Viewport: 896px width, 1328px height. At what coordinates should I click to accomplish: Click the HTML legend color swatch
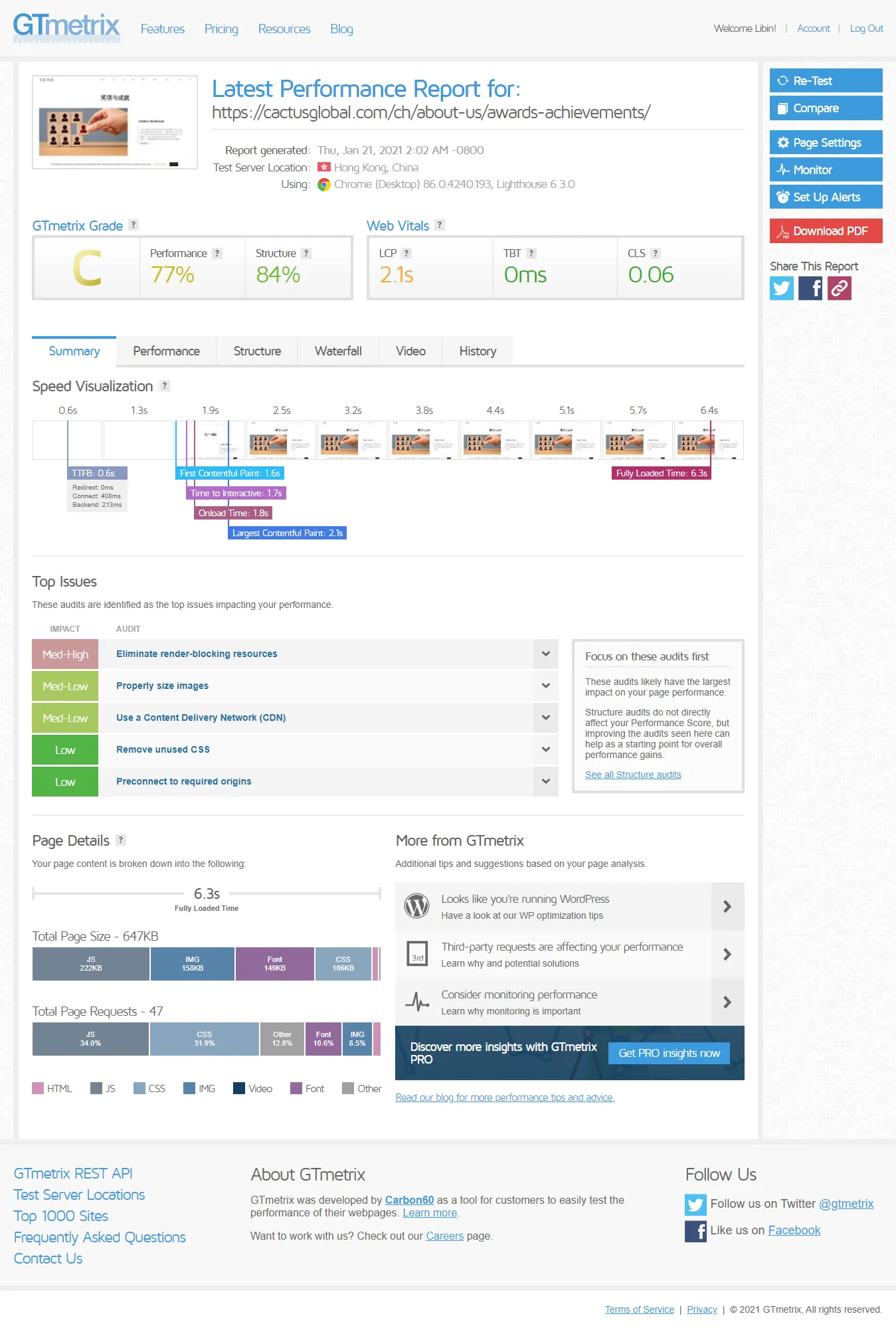(38, 1088)
